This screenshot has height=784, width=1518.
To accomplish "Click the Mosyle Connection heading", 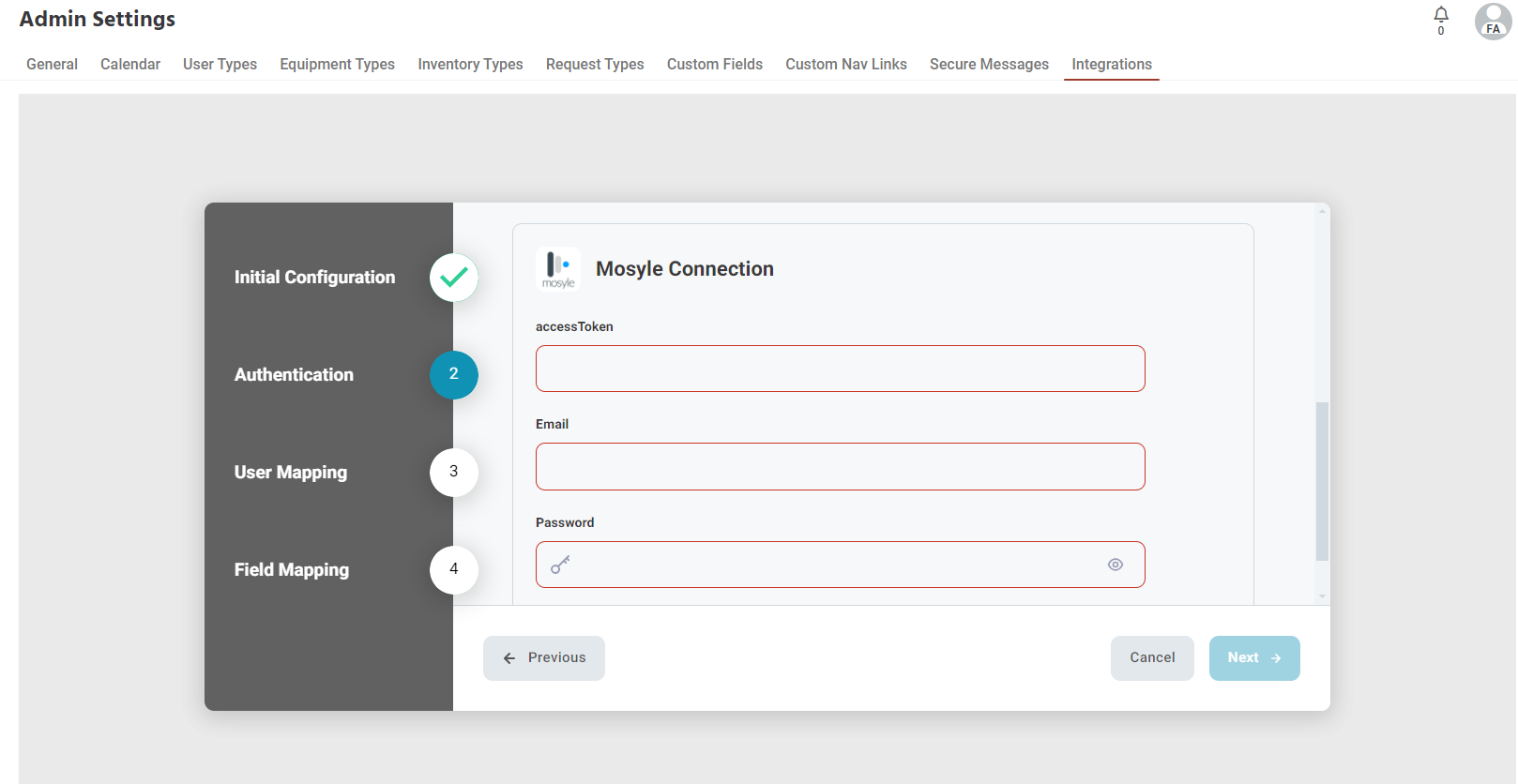I will [x=685, y=269].
